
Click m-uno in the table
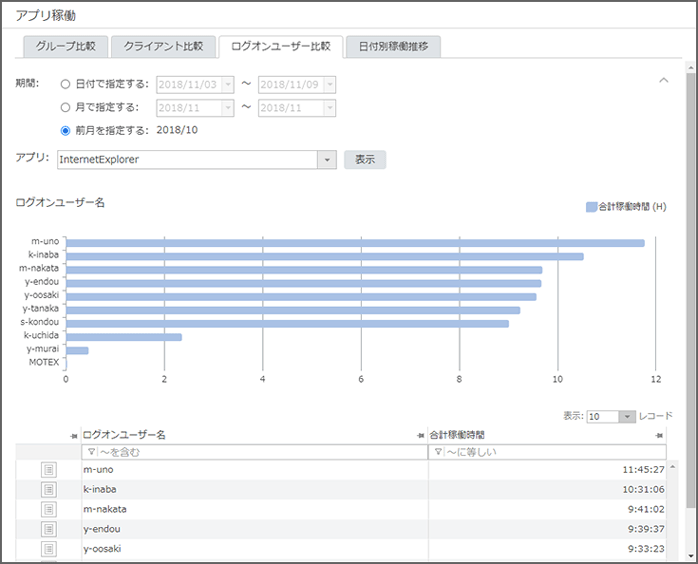pos(98,470)
